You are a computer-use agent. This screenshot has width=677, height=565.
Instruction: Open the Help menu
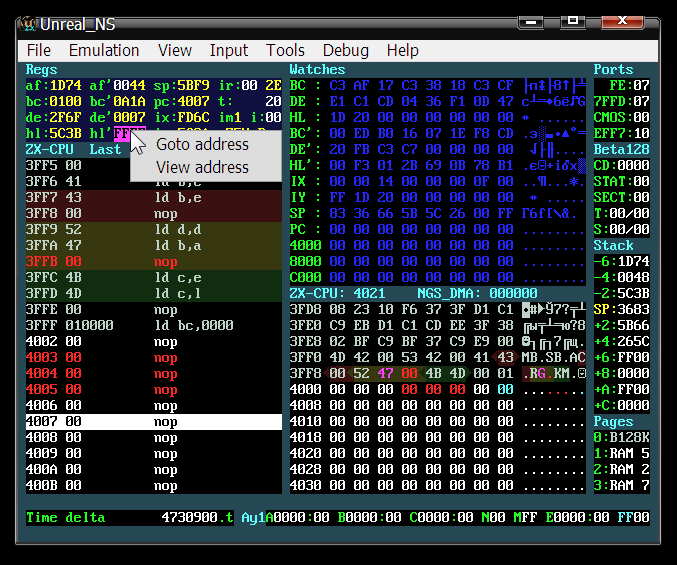pos(402,51)
